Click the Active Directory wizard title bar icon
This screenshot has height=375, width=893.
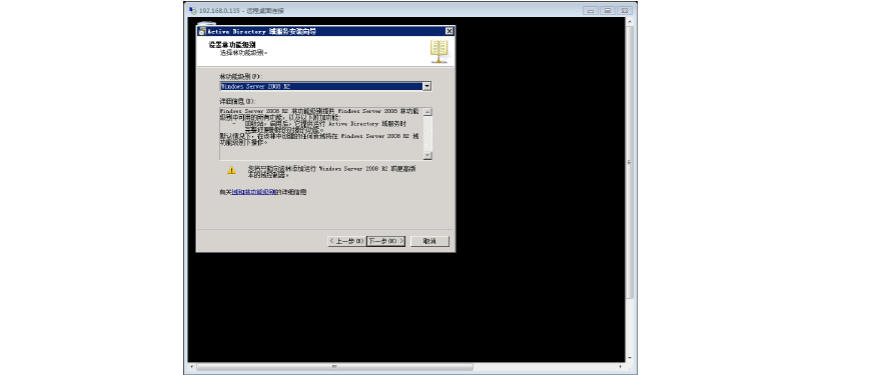coord(202,31)
